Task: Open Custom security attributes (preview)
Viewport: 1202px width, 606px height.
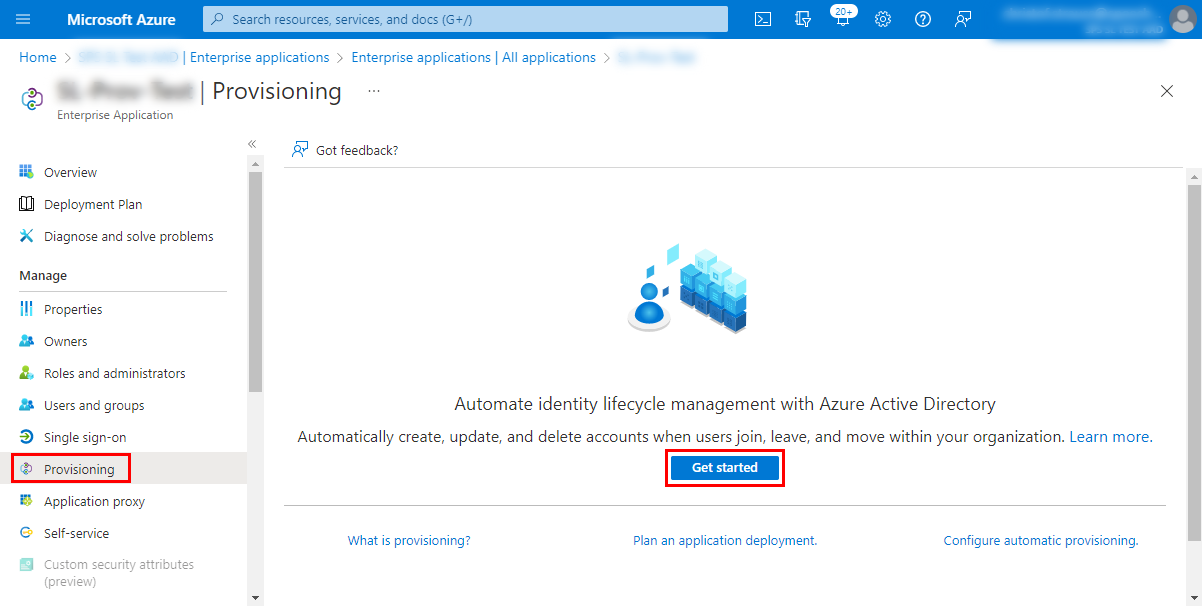Action: [119, 573]
